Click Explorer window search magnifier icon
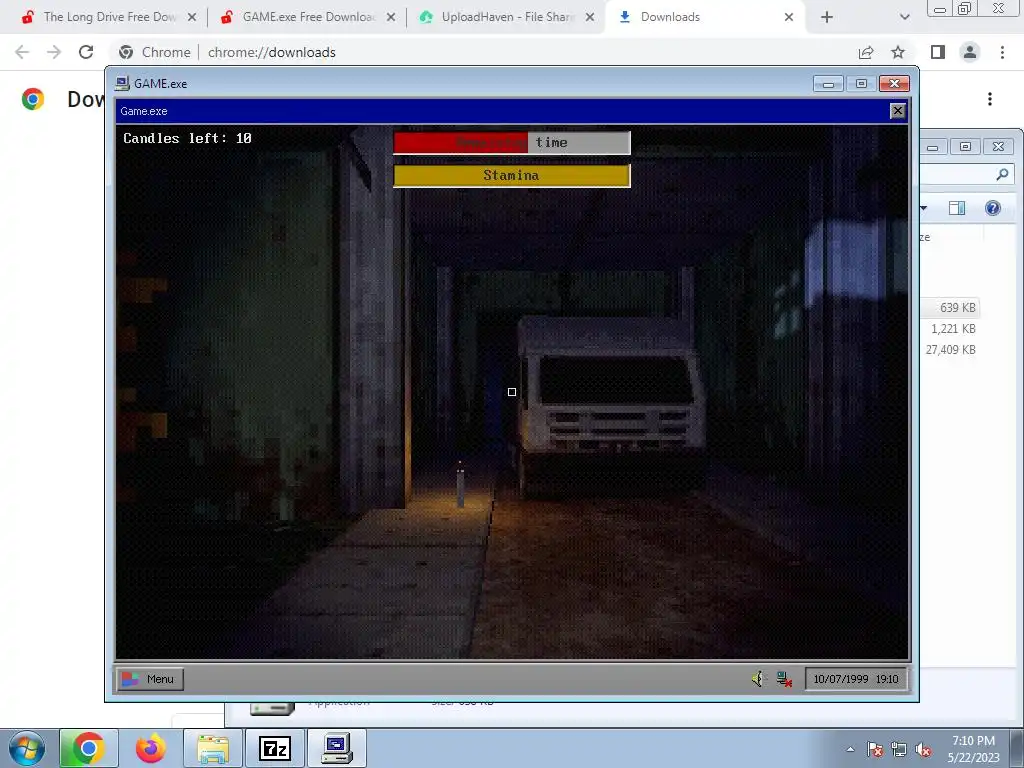This screenshot has height=768, width=1024. click(x=1002, y=174)
